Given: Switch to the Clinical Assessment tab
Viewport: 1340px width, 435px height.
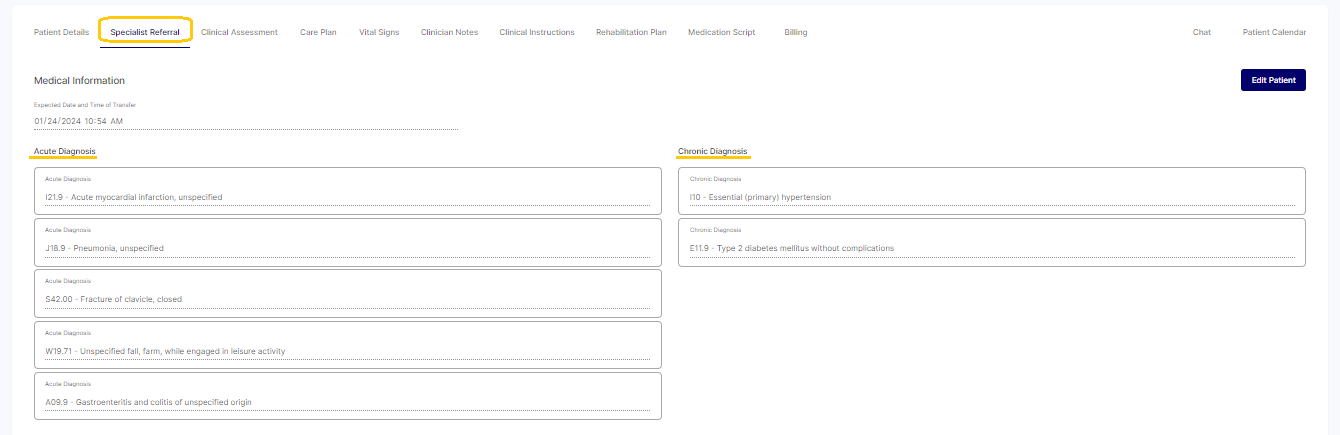Looking at the screenshot, I should click(x=239, y=32).
